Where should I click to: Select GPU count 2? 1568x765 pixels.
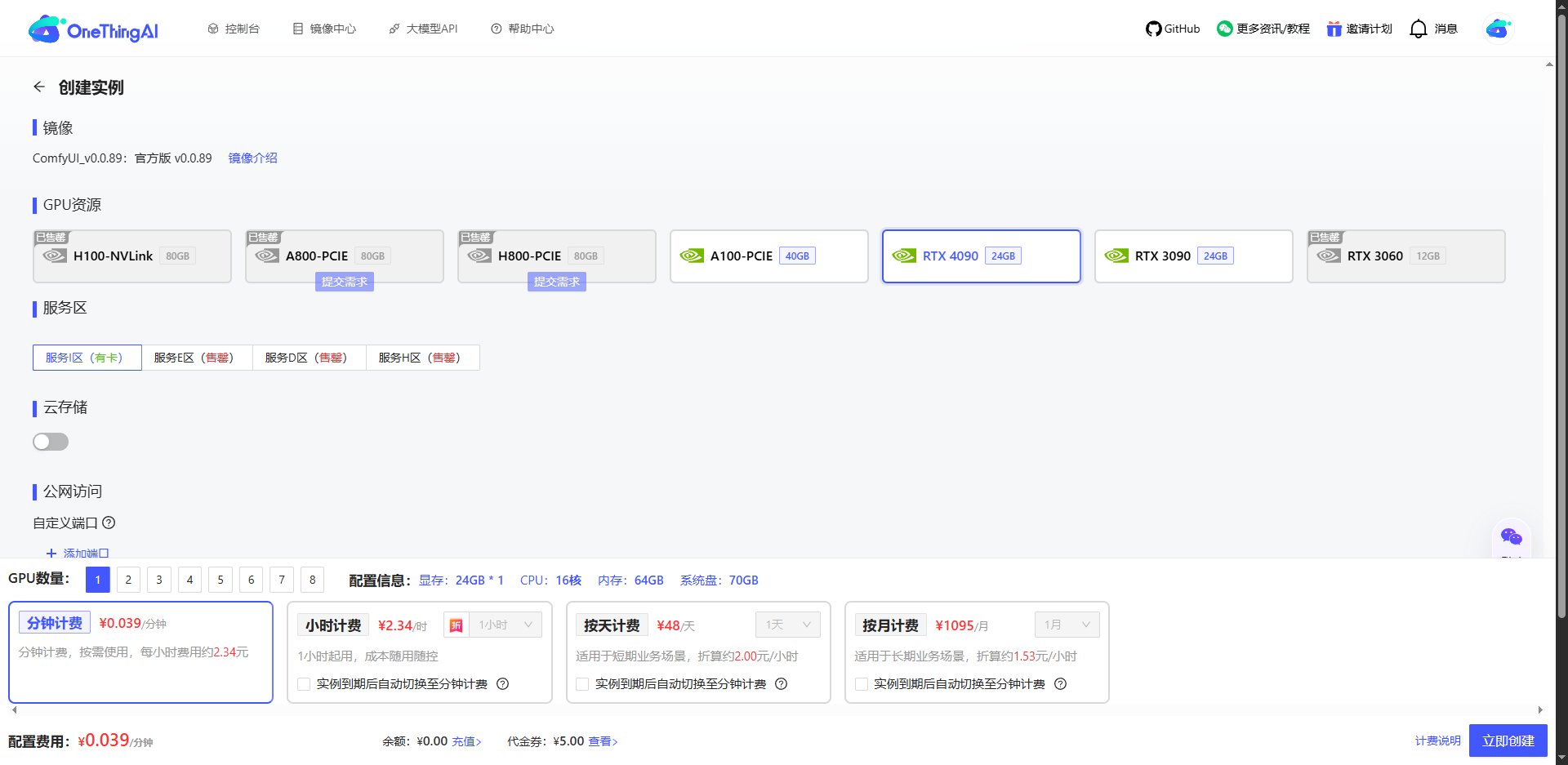tap(128, 580)
